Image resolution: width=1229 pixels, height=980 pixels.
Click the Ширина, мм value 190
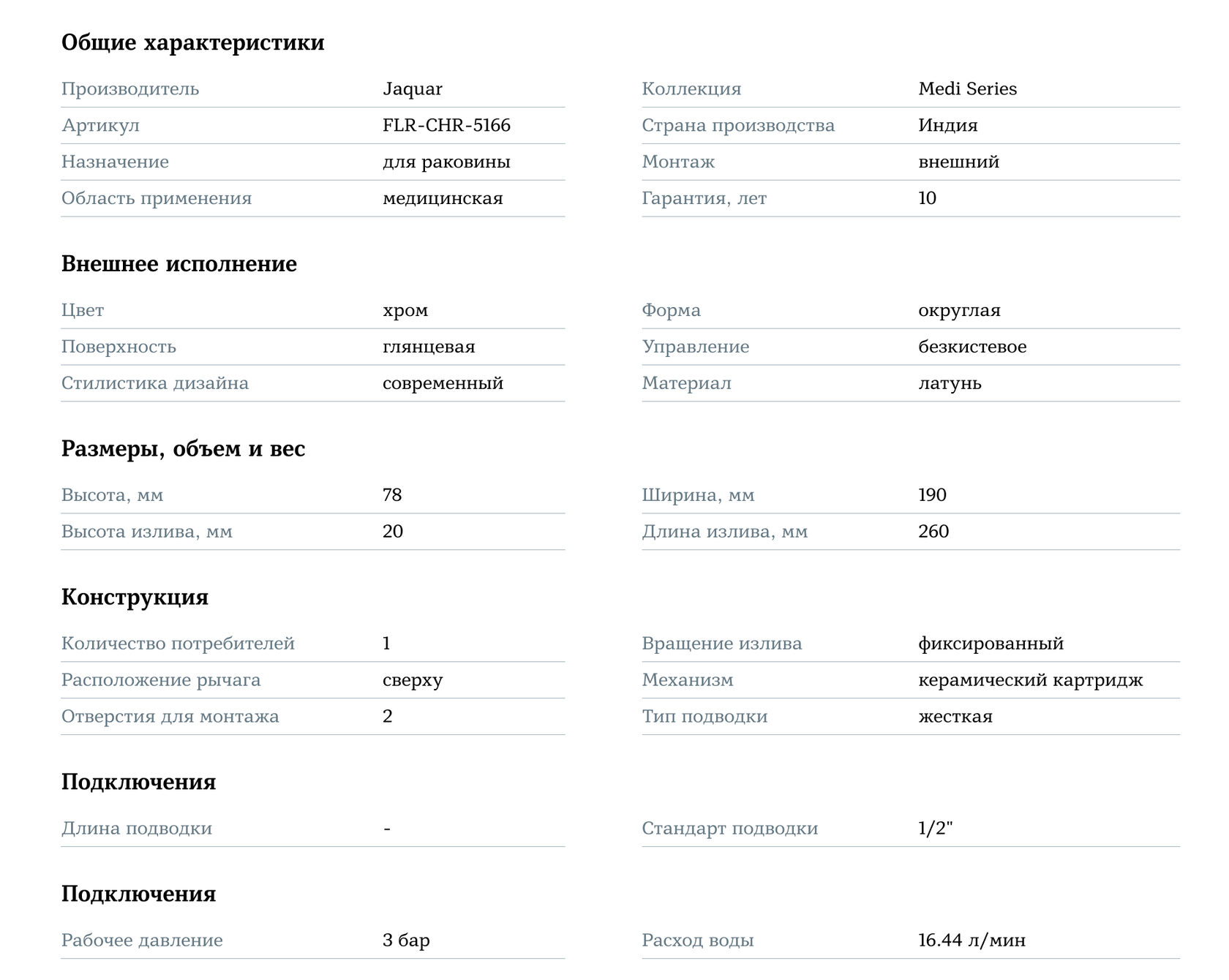click(932, 494)
